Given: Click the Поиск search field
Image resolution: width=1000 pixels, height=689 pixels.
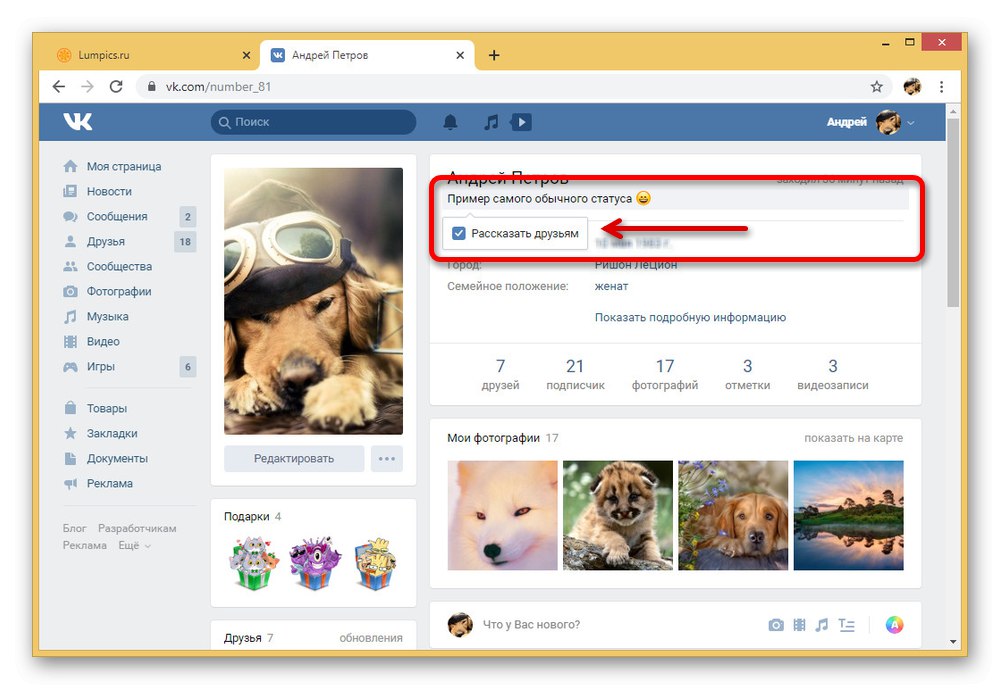Looking at the screenshot, I should 313,122.
